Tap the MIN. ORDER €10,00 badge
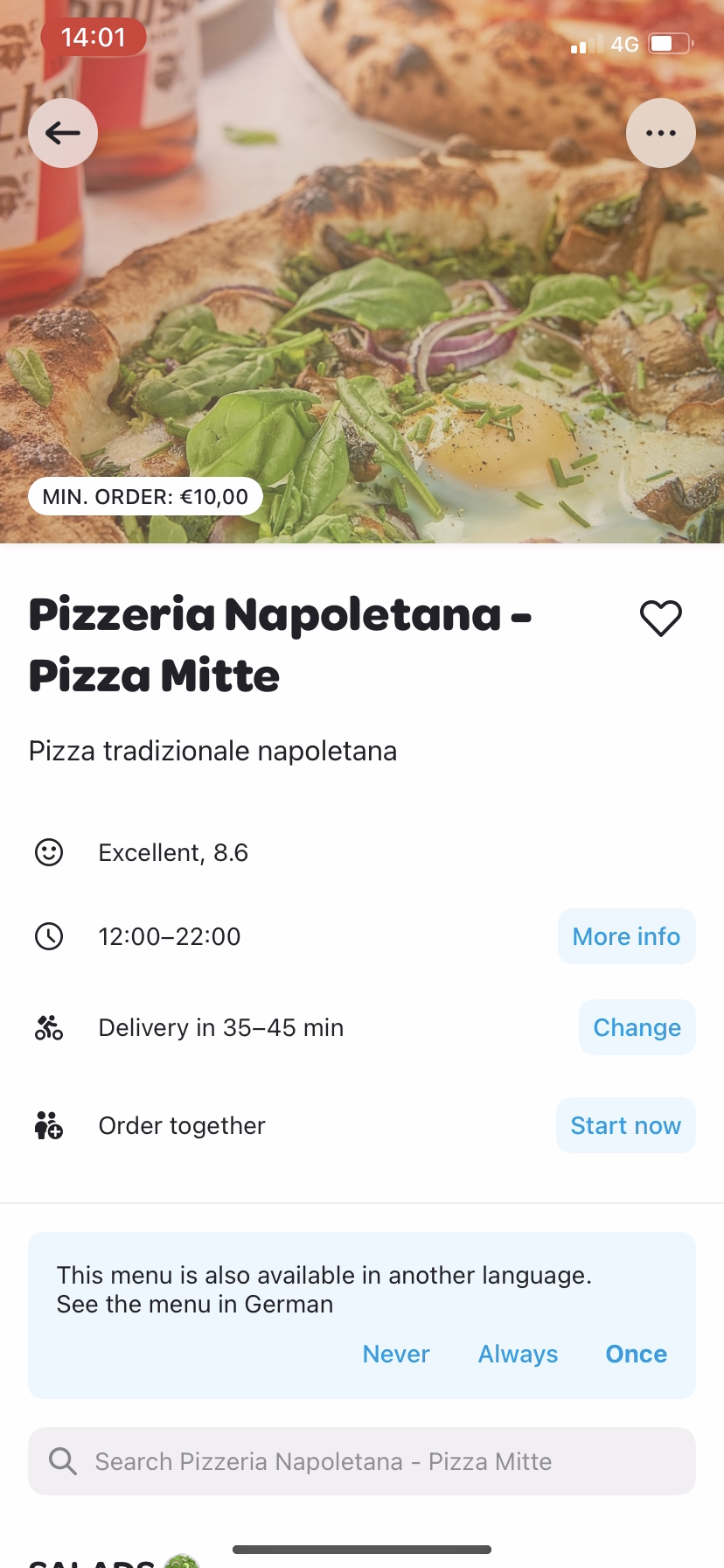Screen dimensions: 724x1568 pos(145,497)
